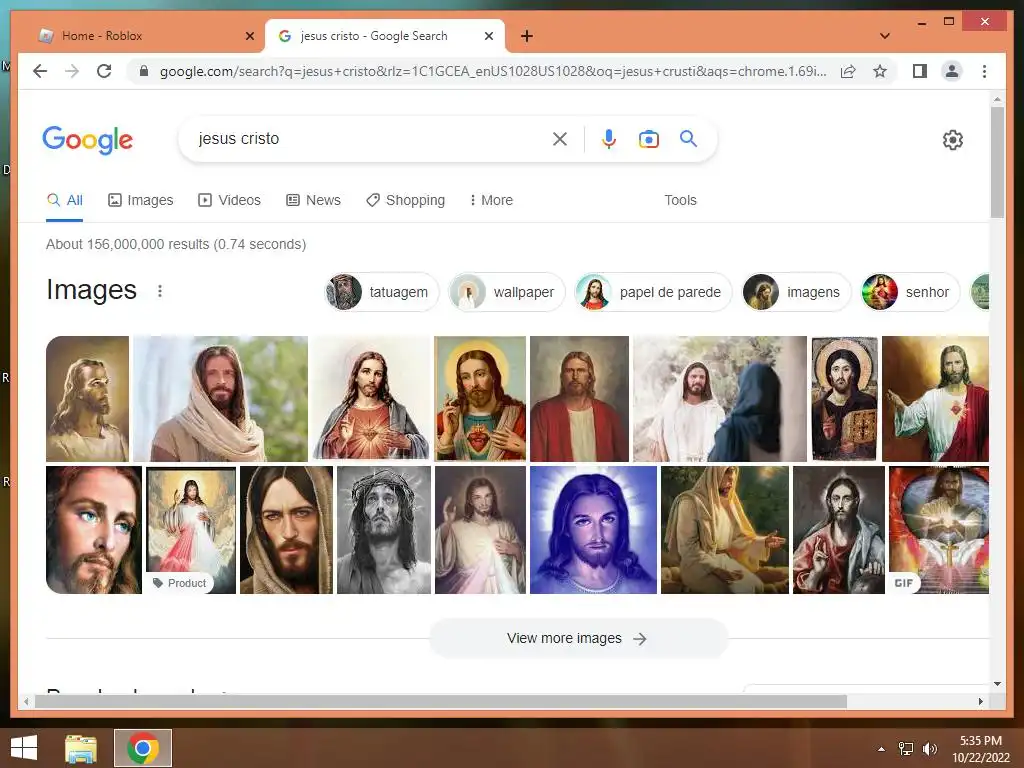The height and width of the screenshot is (768, 1024).
Task: Open File Explorer from taskbar
Action: (x=81, y=748)
